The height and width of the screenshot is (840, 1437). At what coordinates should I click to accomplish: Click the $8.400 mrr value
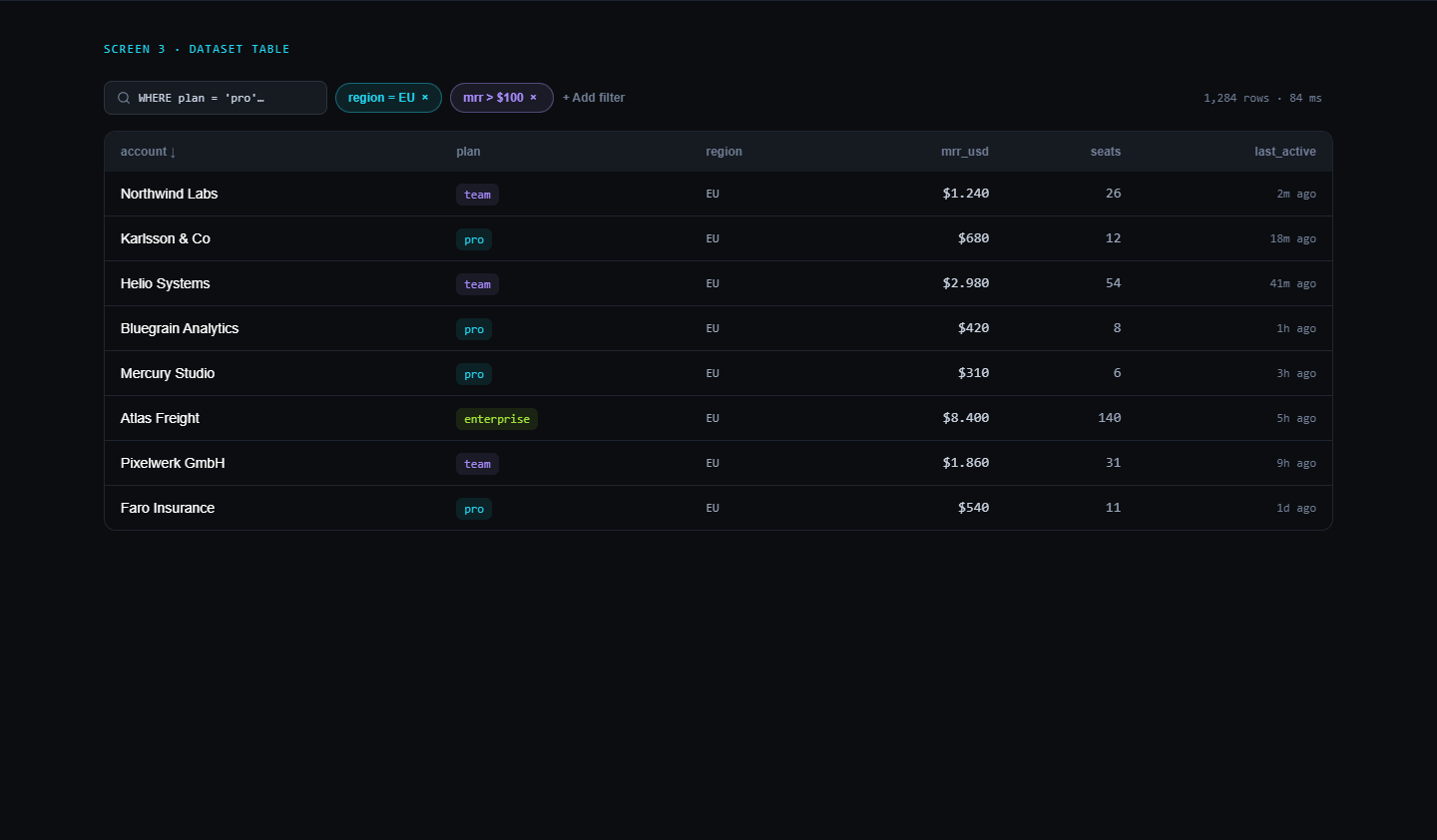[x=965, y=418]
